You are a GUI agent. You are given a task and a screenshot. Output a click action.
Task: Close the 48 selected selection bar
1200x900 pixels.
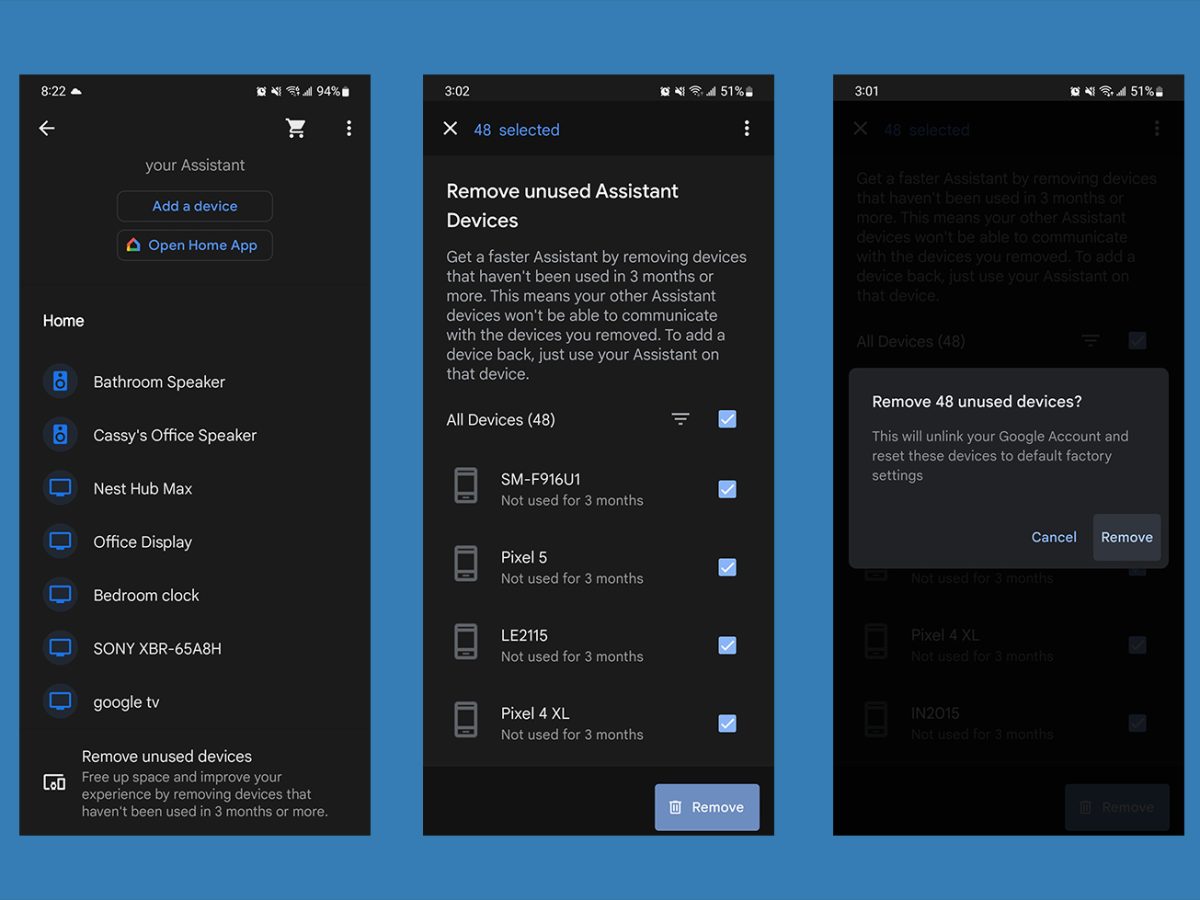(x=450, y=129)
